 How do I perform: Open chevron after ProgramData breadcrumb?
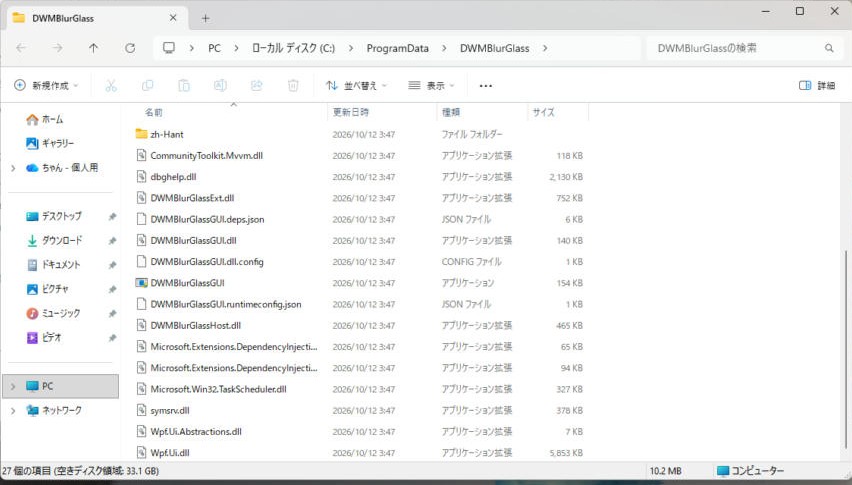point(444,48)
